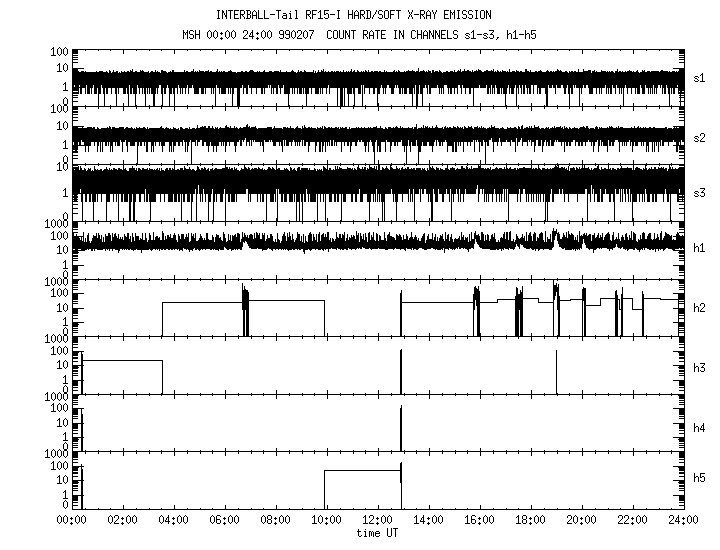Click the h2 channel label
Screen dimensions: 720x550
click(702, 308)
